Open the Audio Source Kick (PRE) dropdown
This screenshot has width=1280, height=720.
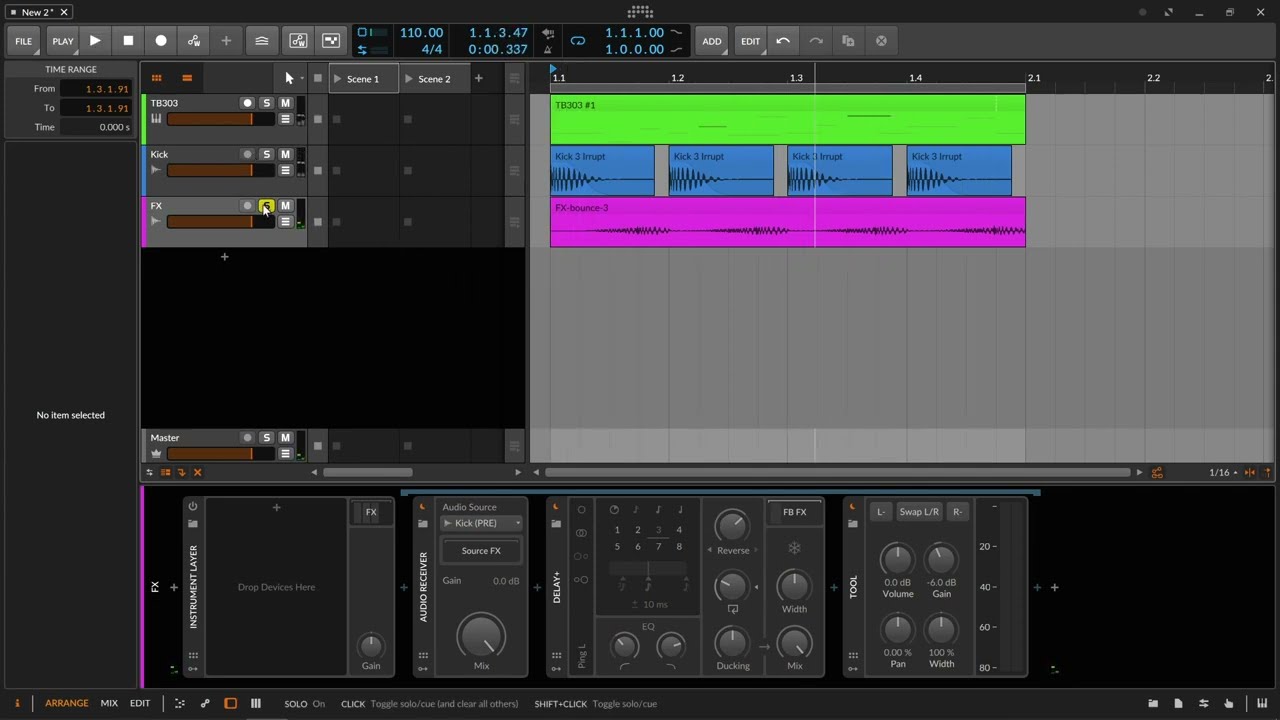(x=481, y=523)
